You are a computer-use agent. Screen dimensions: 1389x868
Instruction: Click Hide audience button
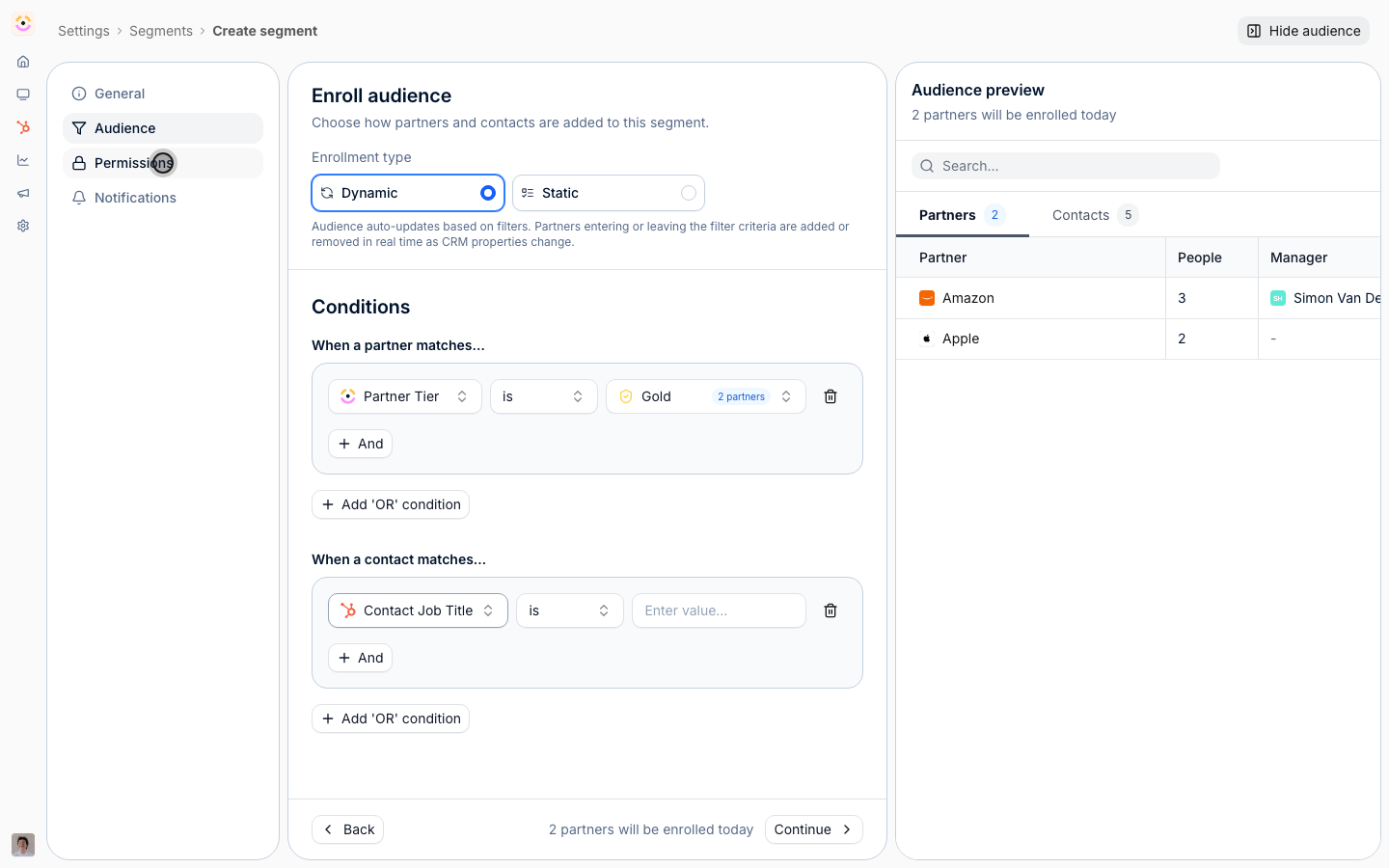click(x=1303, y=31)
